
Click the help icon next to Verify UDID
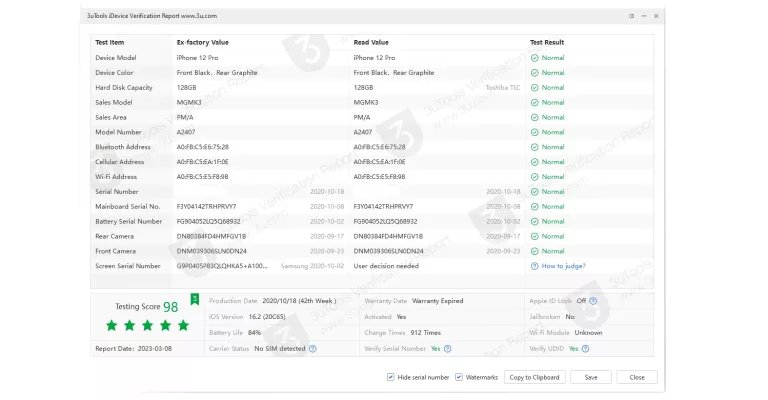point(585,349)
